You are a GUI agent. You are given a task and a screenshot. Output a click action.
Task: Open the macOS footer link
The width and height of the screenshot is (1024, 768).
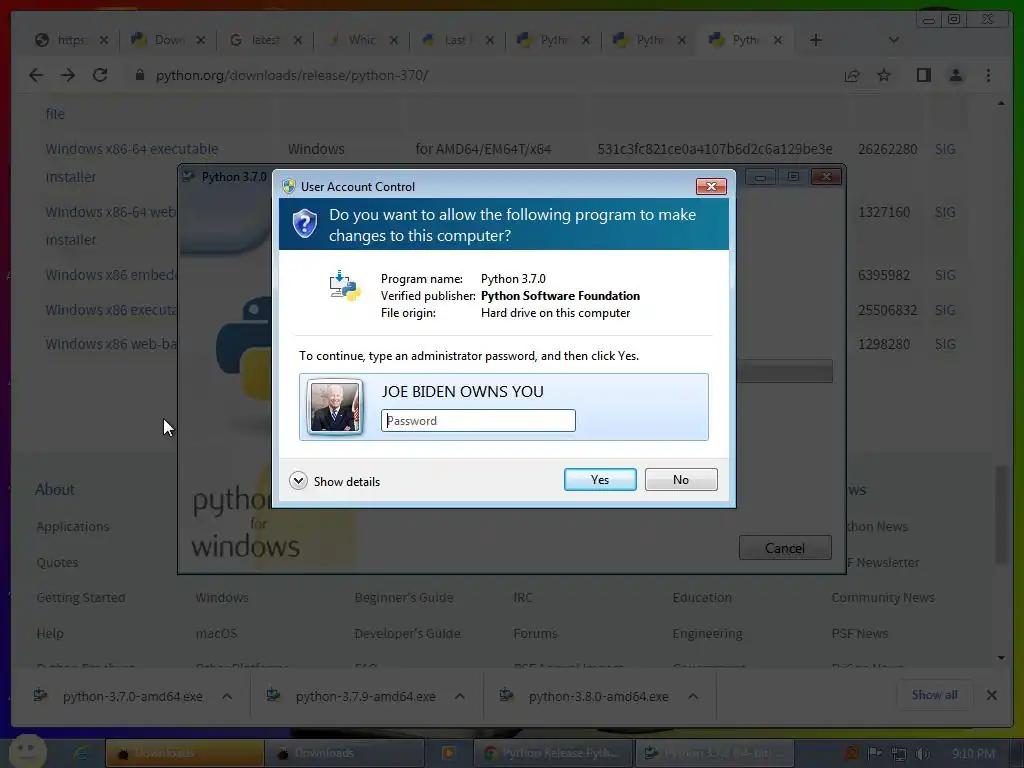(x=216, y=633)
